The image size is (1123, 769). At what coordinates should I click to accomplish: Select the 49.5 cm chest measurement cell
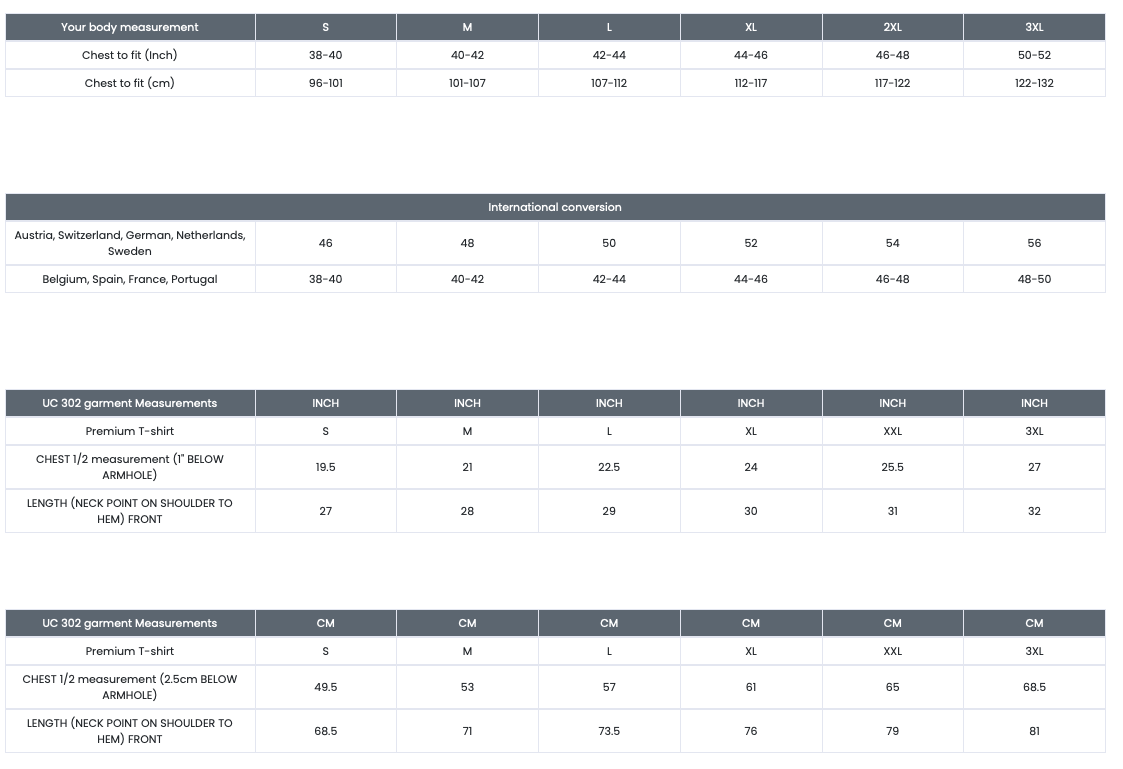click(x=326, y=687)
